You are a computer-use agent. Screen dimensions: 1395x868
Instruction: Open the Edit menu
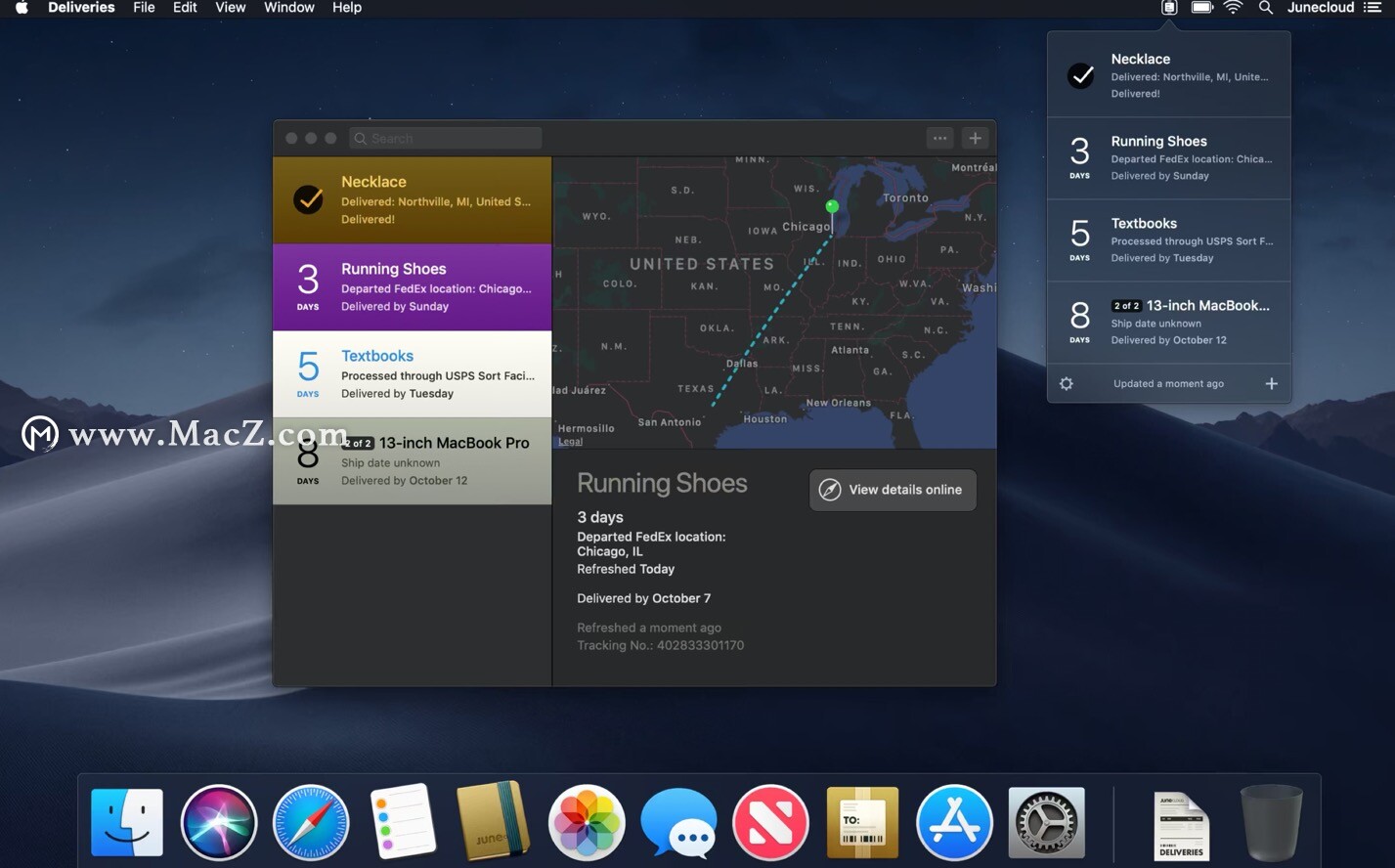point(185,8)
